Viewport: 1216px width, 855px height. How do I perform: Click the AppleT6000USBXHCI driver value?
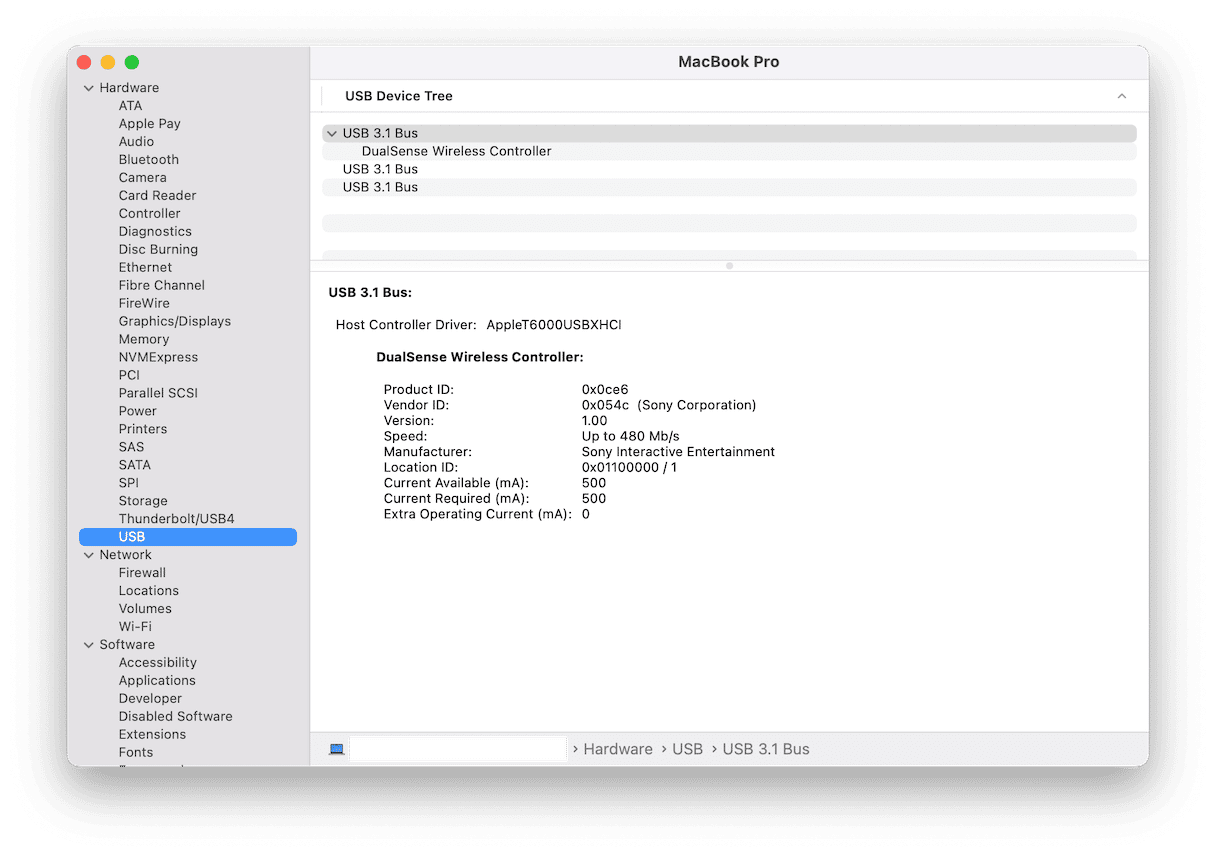(x=554, y=326)
